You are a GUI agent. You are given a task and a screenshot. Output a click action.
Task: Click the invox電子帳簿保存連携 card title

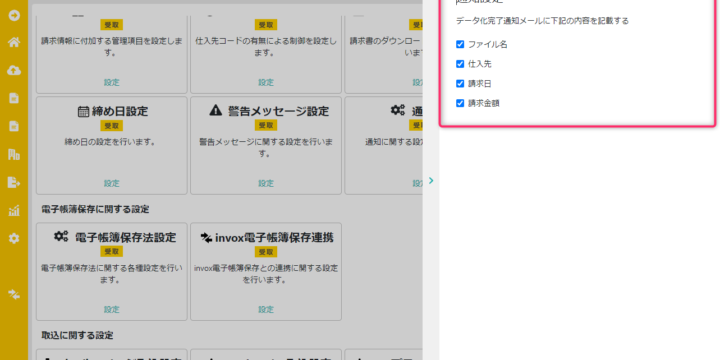[274, 237]
